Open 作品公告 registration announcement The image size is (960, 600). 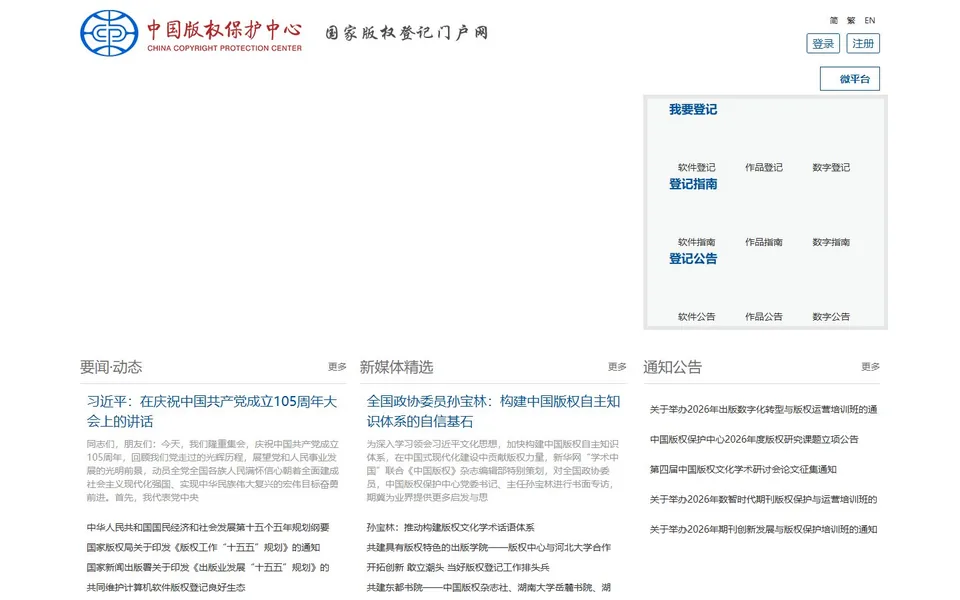click(763, 317)
